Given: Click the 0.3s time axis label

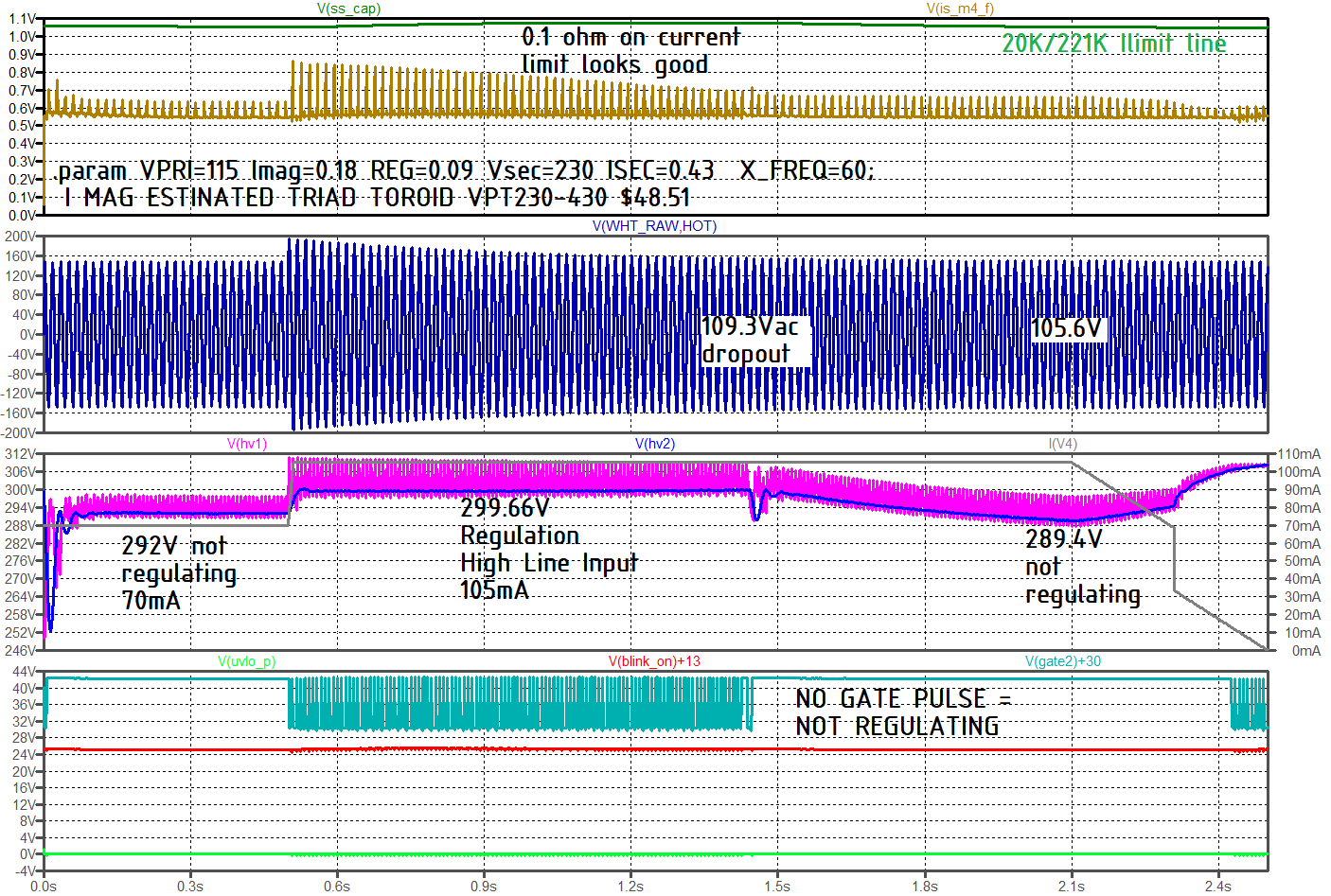Looking at the screenshot, I should point(190,887).
